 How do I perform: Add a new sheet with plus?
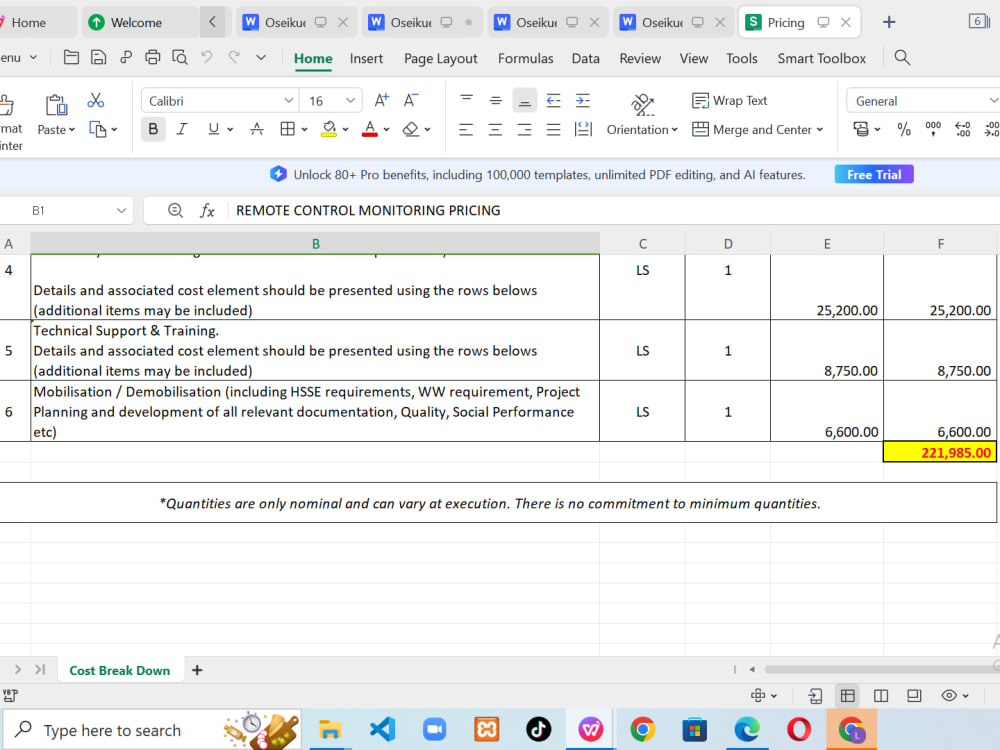pyautogui.click(x=197, y=670)
